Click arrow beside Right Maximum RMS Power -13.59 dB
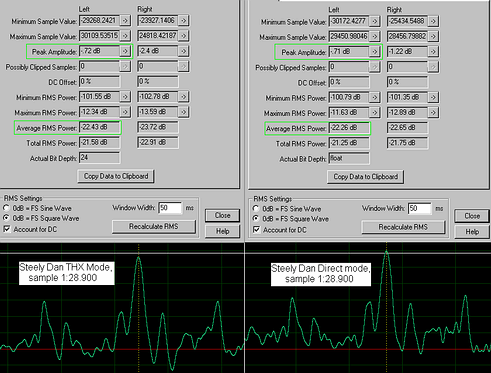This screenshot has height=373, width=491. coord(183,112)
